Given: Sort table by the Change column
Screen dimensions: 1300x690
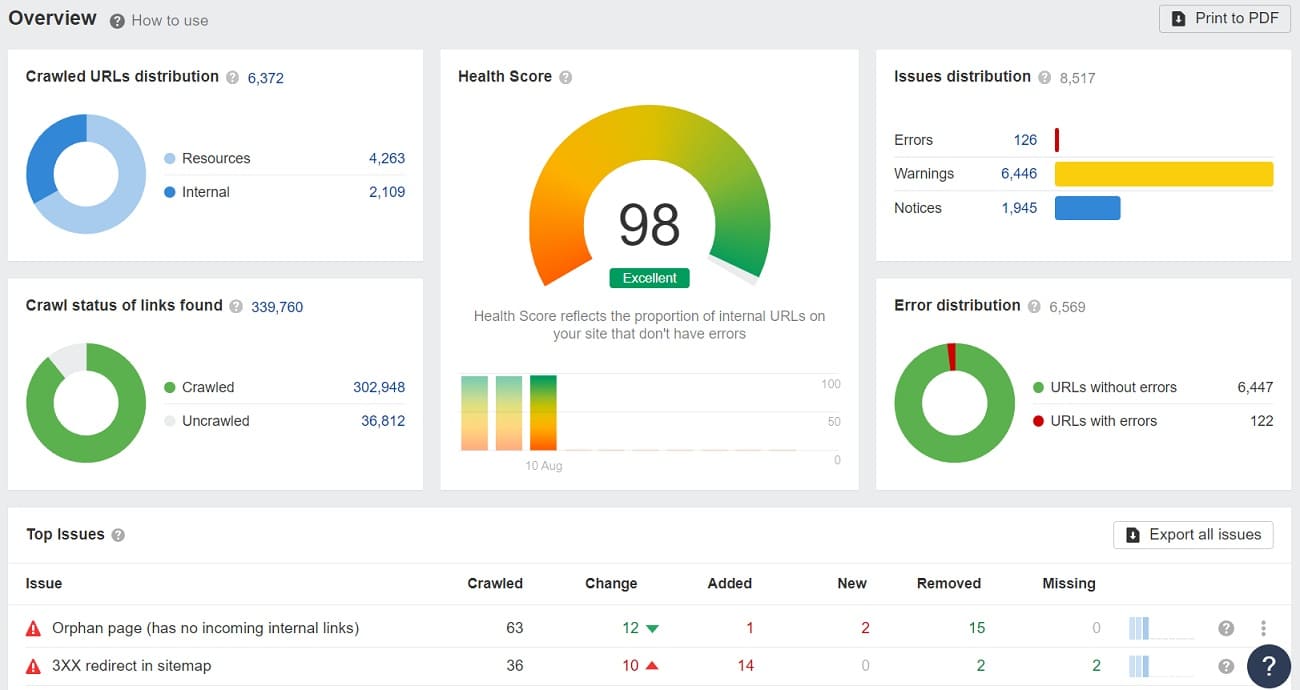Looking at the screenshot, I should 610,583.
